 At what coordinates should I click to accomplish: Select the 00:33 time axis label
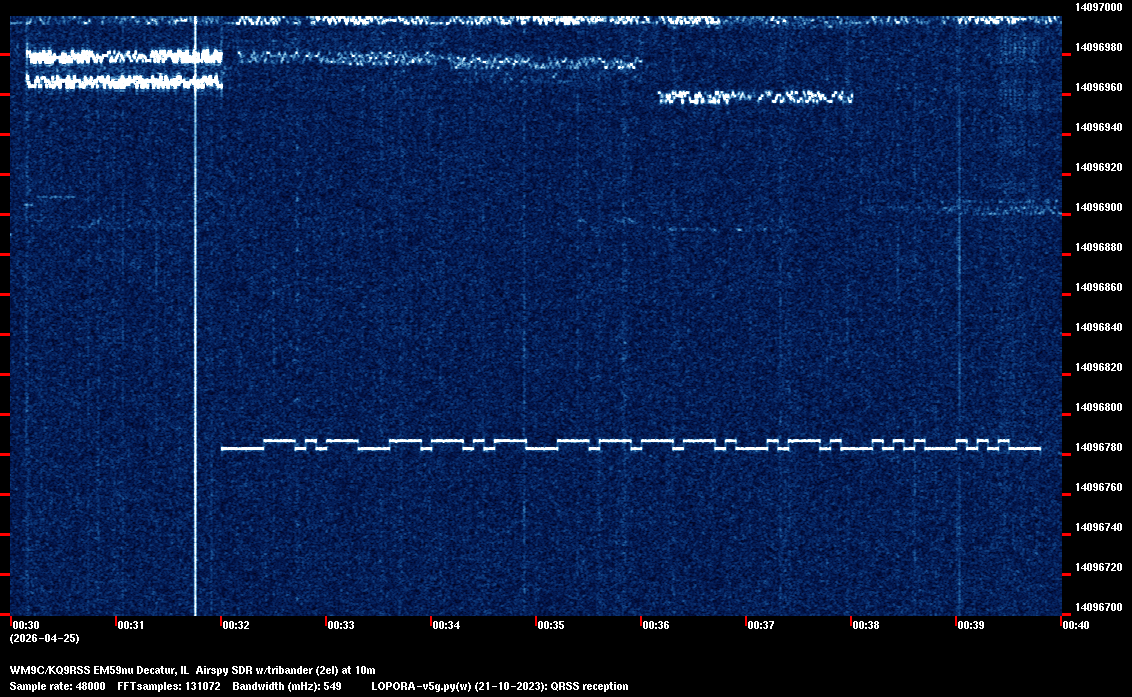(x=341, y=625)
